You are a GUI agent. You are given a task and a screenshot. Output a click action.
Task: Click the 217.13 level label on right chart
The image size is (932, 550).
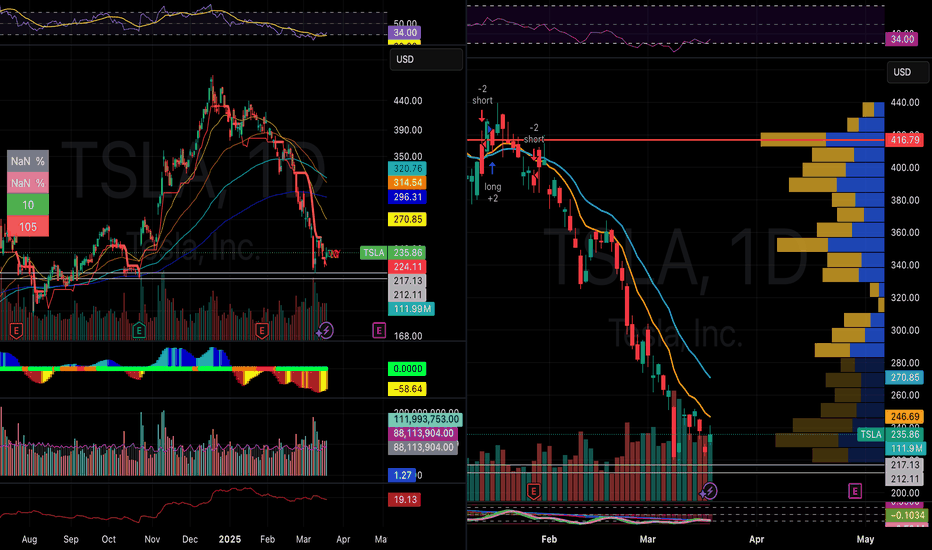[905, 465]
